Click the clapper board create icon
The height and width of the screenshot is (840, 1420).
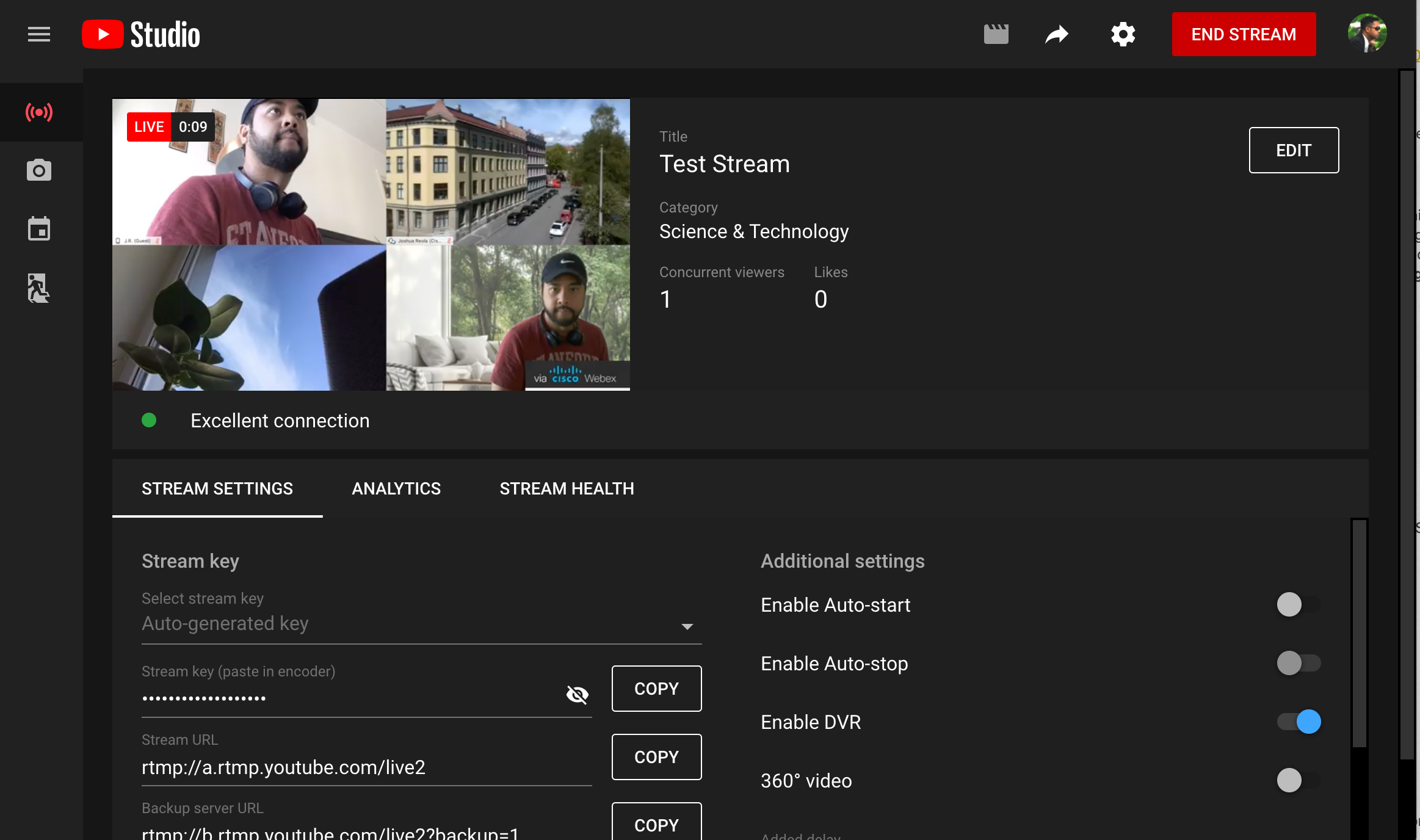996,34
